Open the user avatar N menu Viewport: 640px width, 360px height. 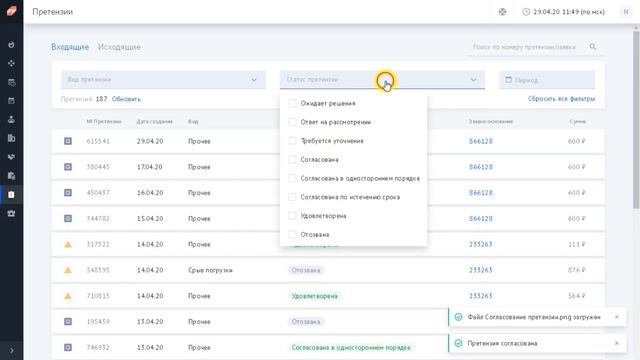[626, 12]
